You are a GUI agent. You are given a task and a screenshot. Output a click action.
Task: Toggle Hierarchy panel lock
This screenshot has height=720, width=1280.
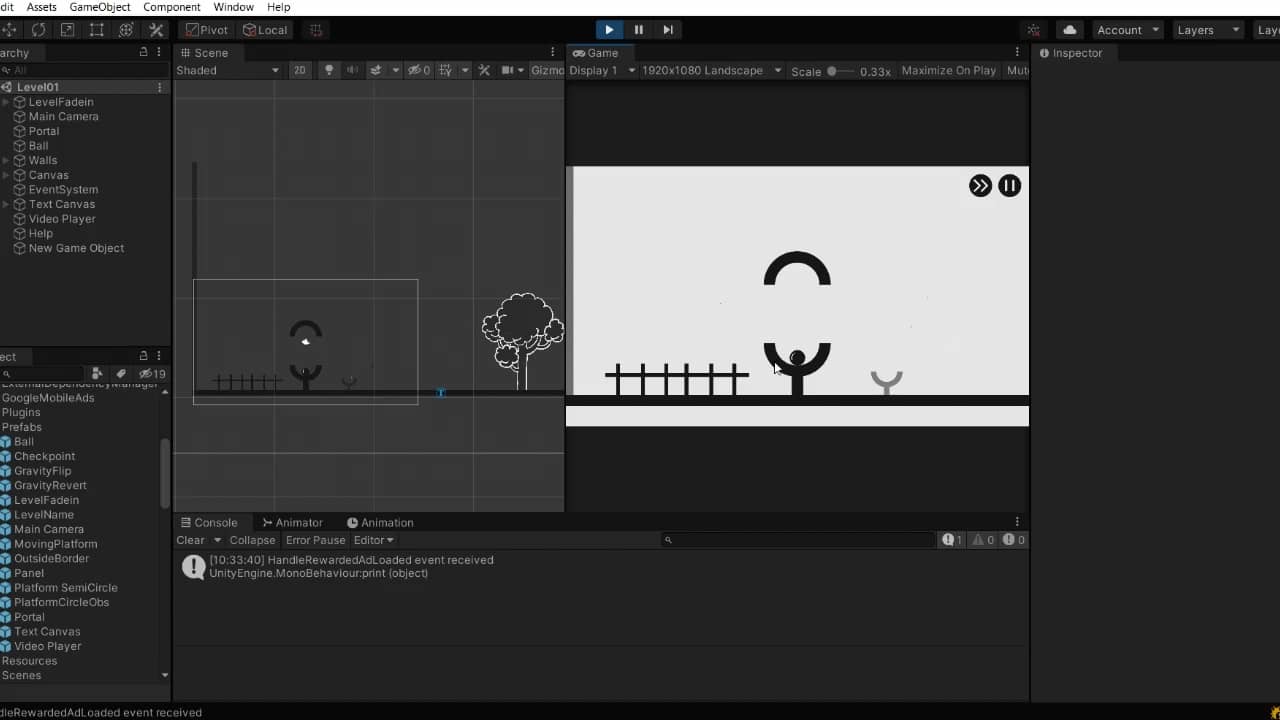coord(143,53)
